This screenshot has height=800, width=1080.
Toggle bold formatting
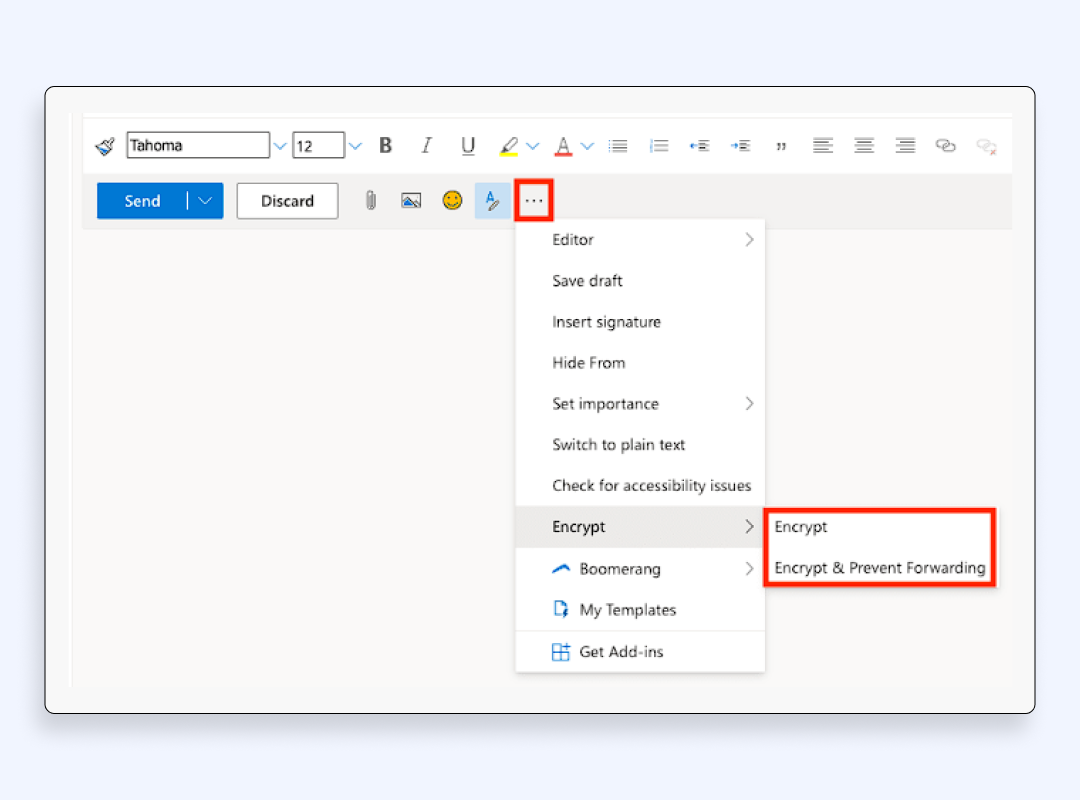(385, 146)
